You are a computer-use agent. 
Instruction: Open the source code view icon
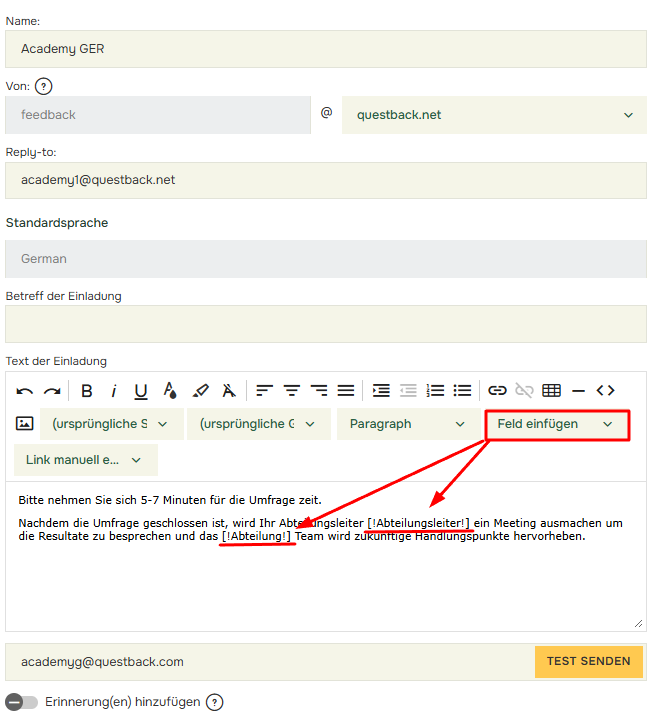point(605,391)
